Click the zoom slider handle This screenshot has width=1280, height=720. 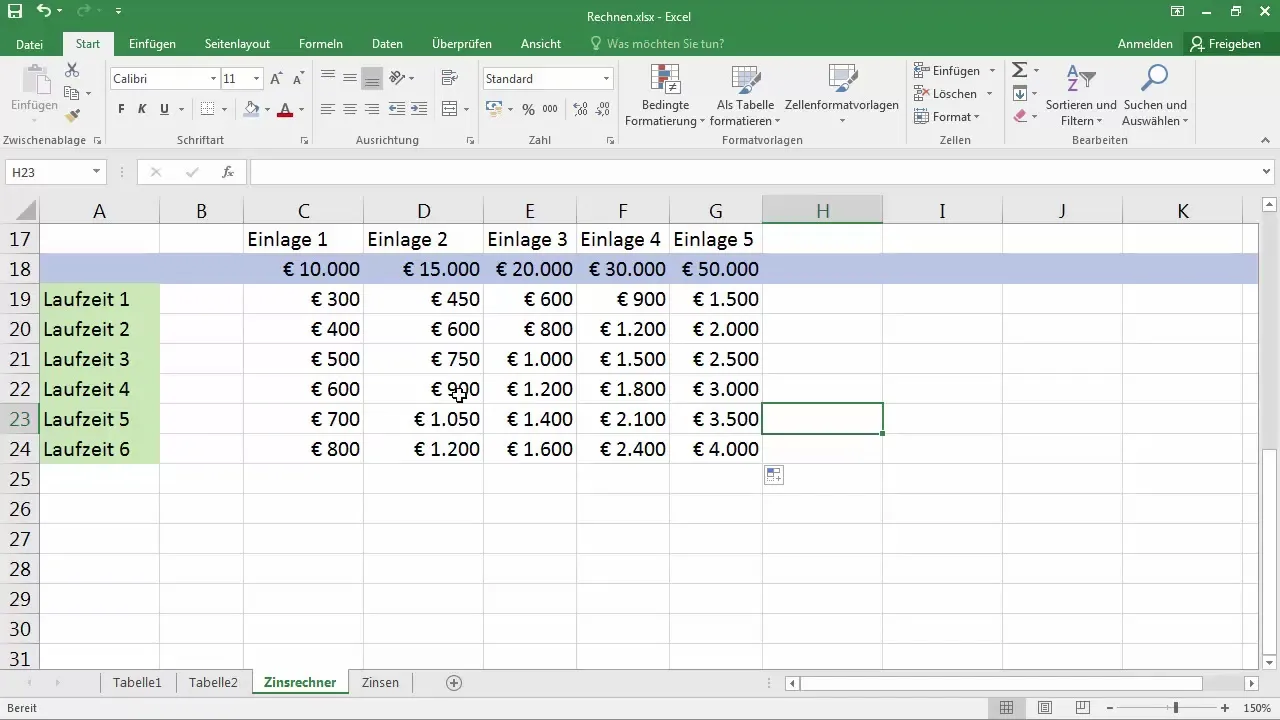pyautogui.click(x=1175, y=708)
